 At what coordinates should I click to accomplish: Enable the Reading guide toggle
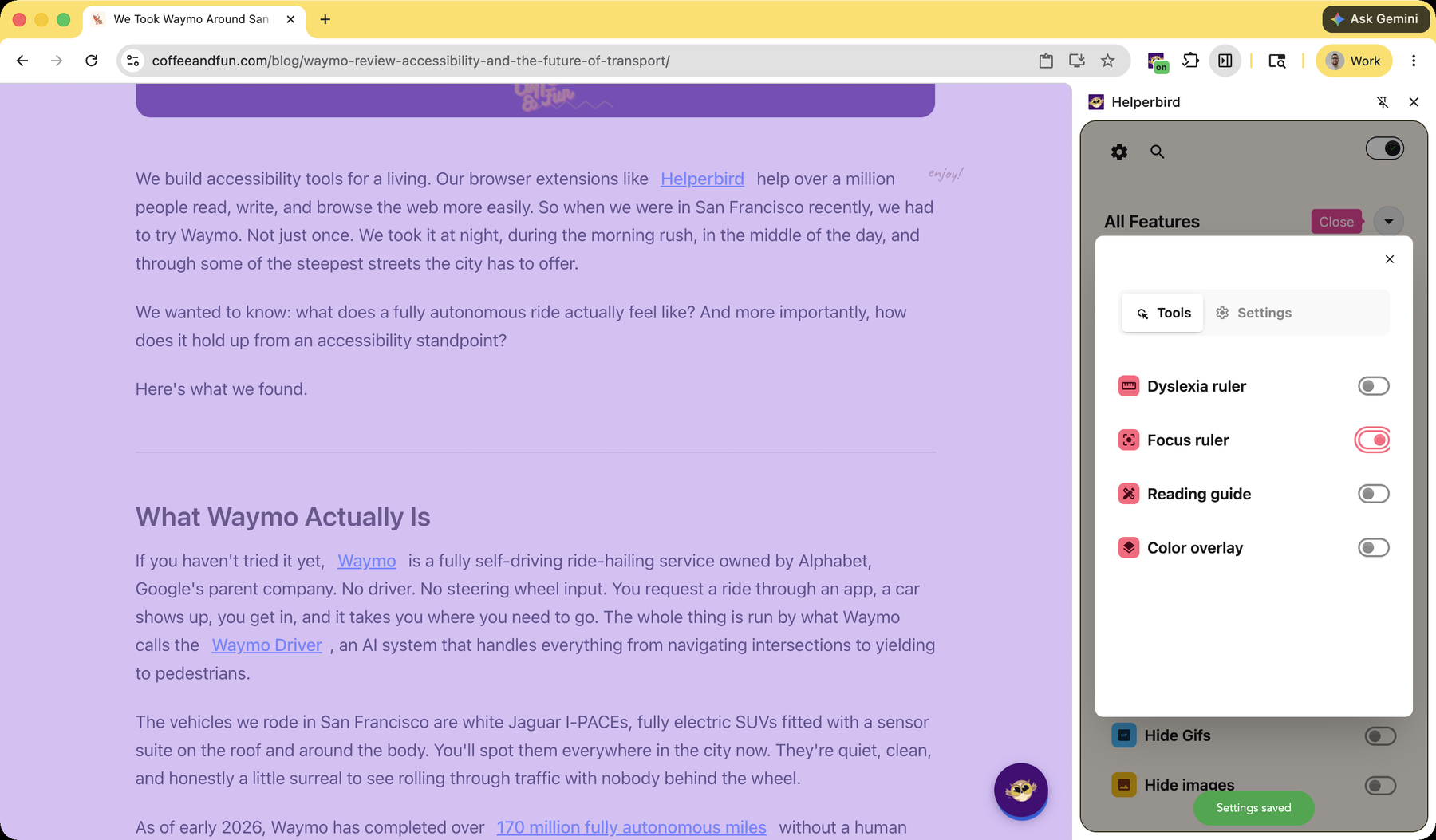pos(1374,494)
